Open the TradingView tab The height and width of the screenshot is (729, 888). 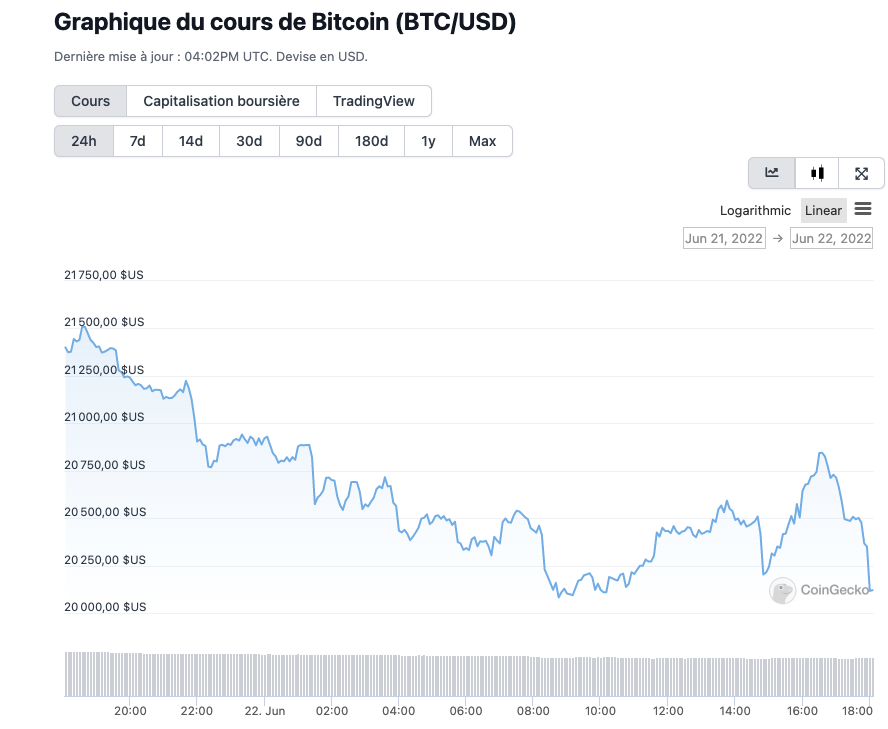point(373,101)
